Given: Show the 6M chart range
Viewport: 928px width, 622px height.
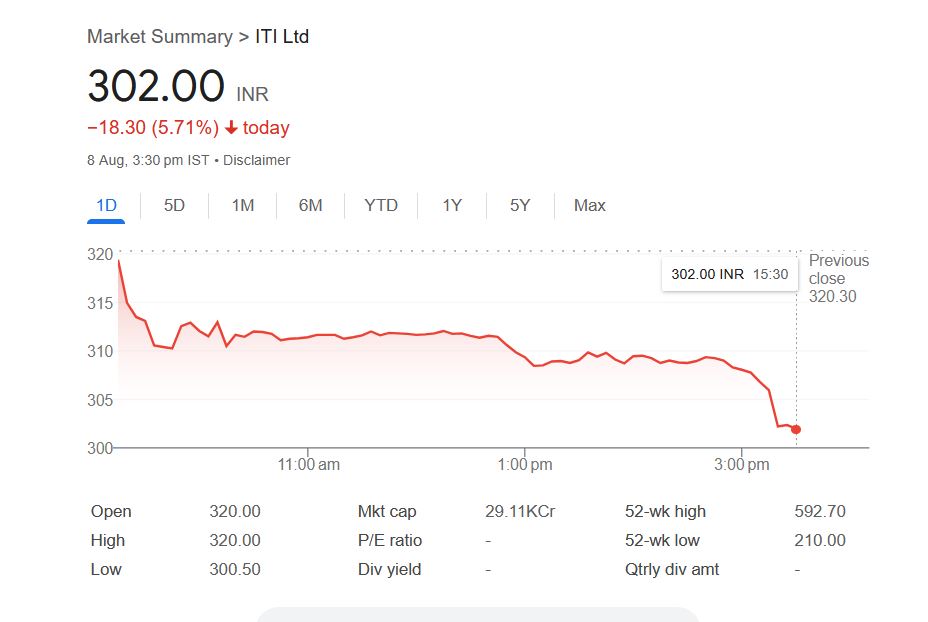Looking at the screenshot, I should coord(310,206).
